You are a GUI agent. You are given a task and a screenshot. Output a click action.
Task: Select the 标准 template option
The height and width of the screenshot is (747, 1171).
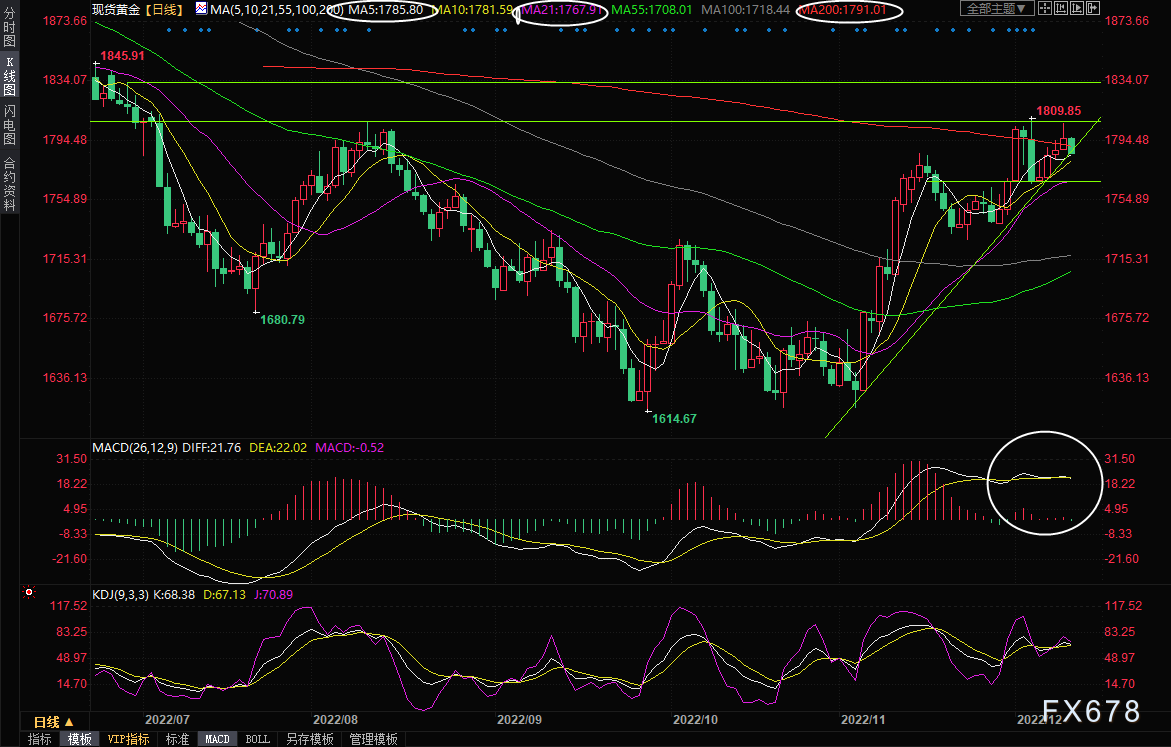(x=177, y=739)
